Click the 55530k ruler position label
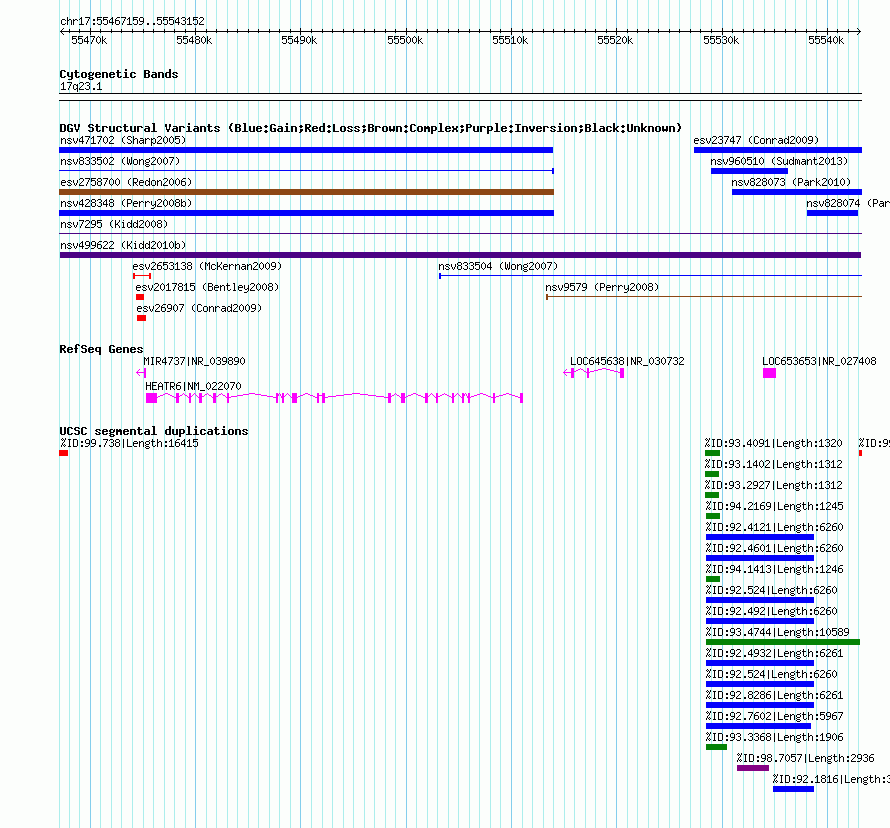890x828 pixels. click(721, 40)
